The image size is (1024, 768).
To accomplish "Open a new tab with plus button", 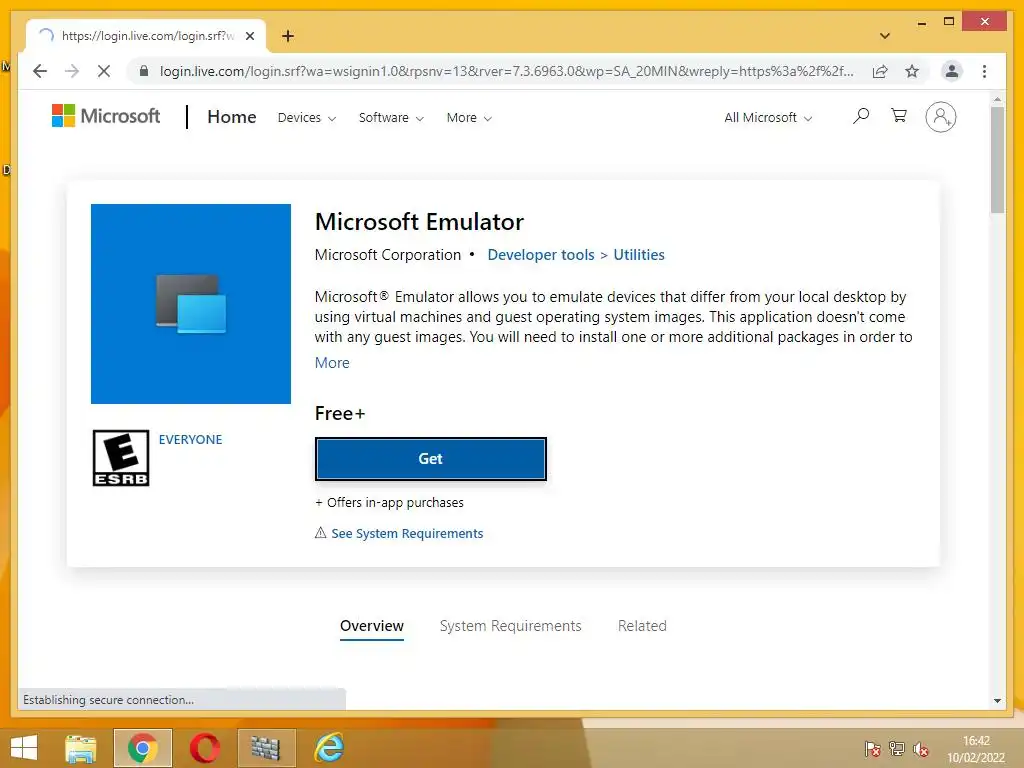I will pos(288,36).
